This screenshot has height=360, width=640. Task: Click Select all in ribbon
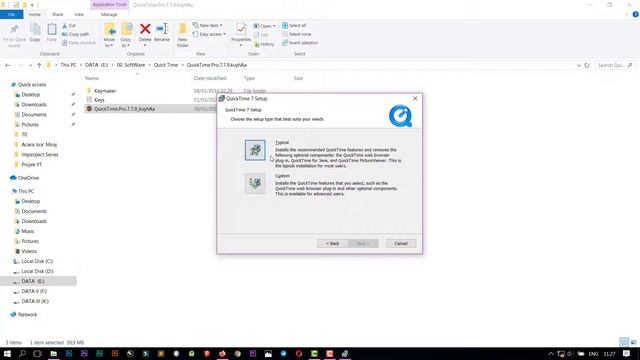pos(294,25)
